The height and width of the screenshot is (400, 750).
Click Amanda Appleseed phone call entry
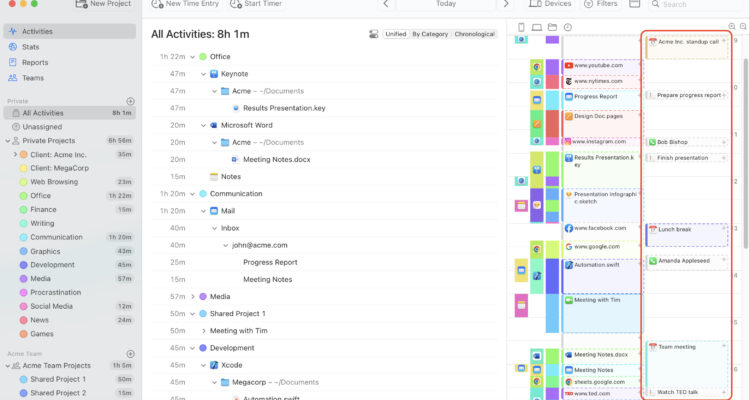687,261
